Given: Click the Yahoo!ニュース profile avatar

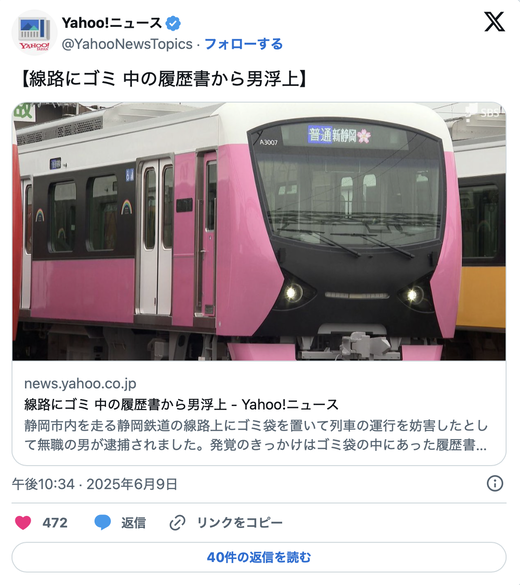Looking at the screenshot, I should [x=34, y=33].
